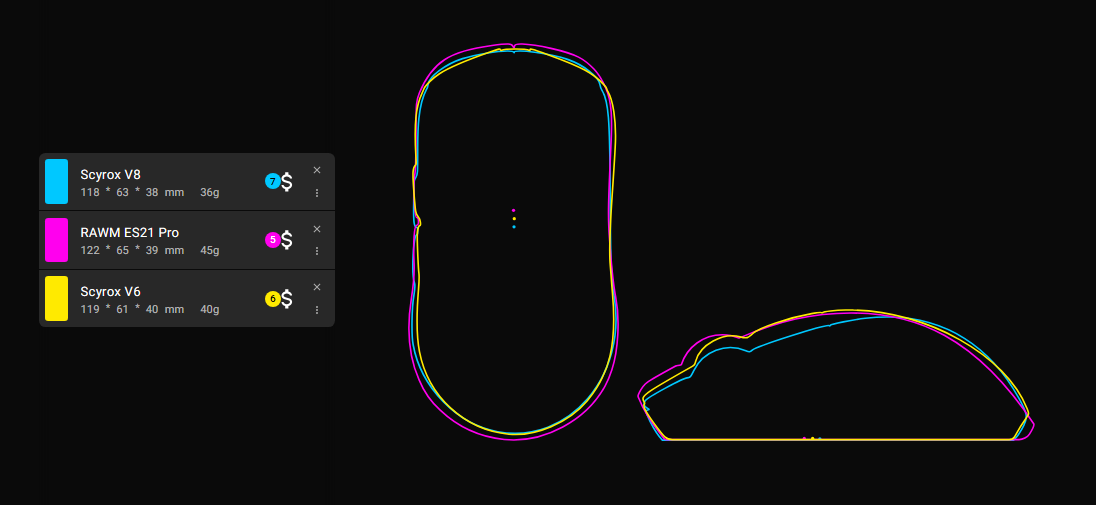This screenshot has height=505, width=1096.
Task: Remove Scyrox V8 from the comparison
Action: tap(317, 170)
